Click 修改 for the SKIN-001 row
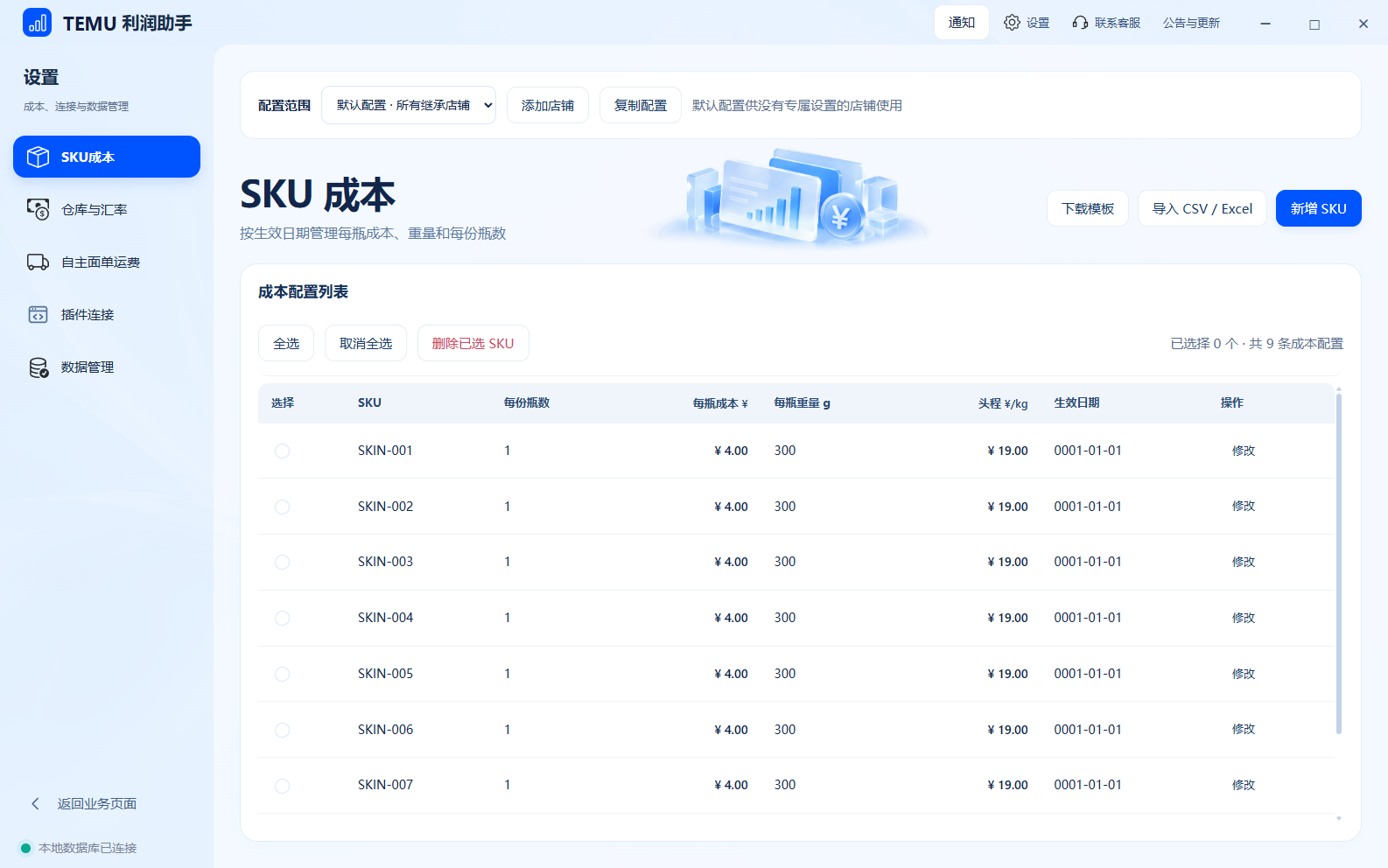 tap(1244, 451)
